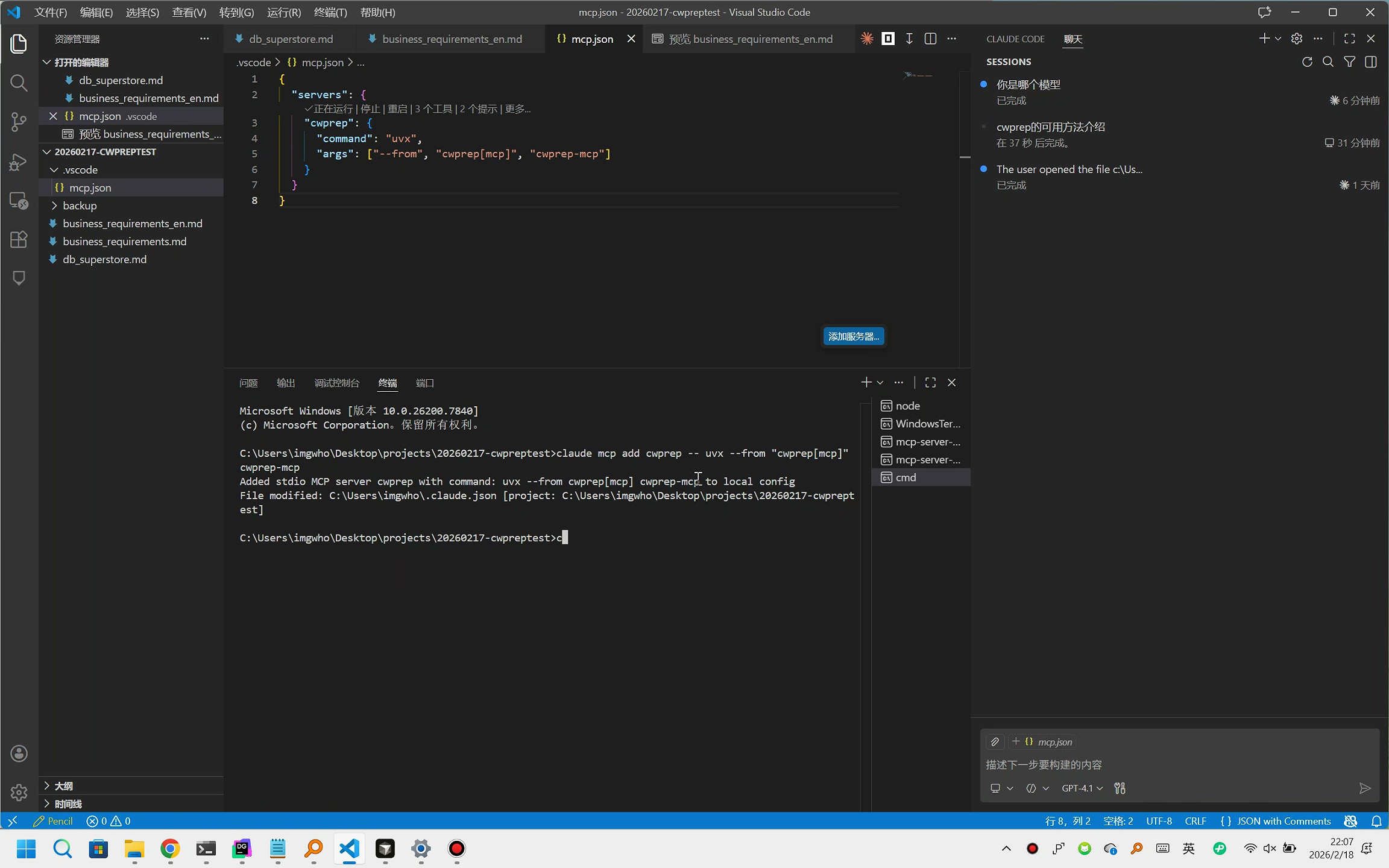Open remote window indicator in status bar

(13, 821)
